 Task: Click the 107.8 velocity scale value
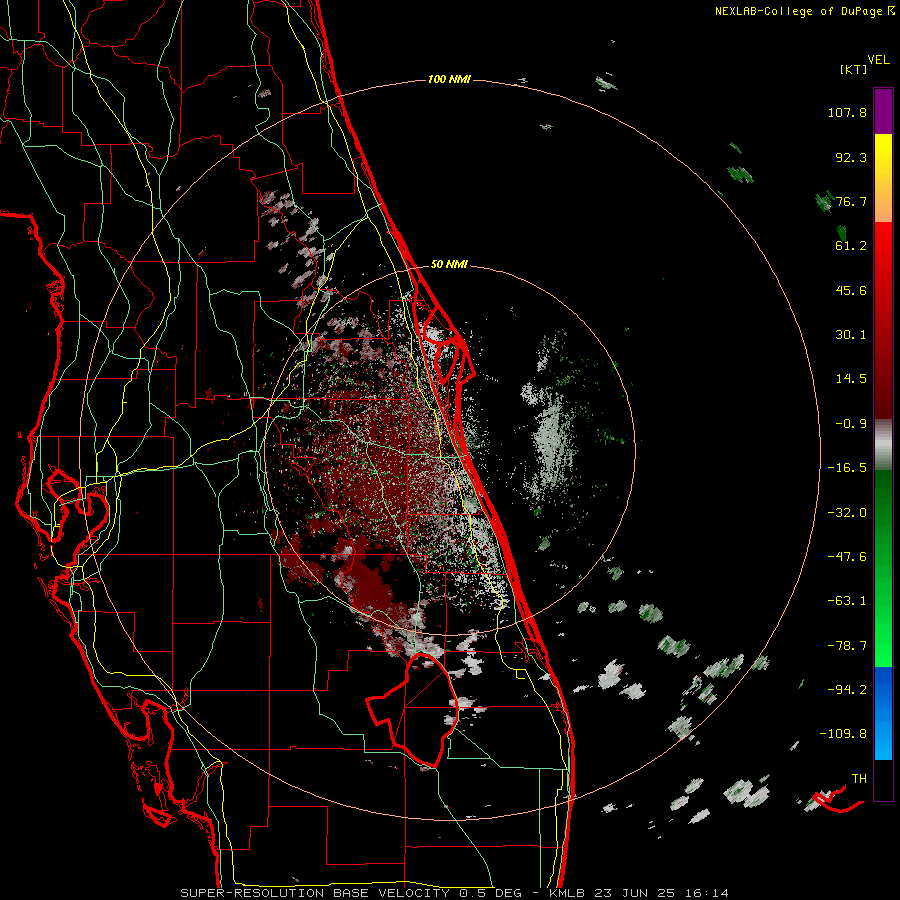coord(847,112)
